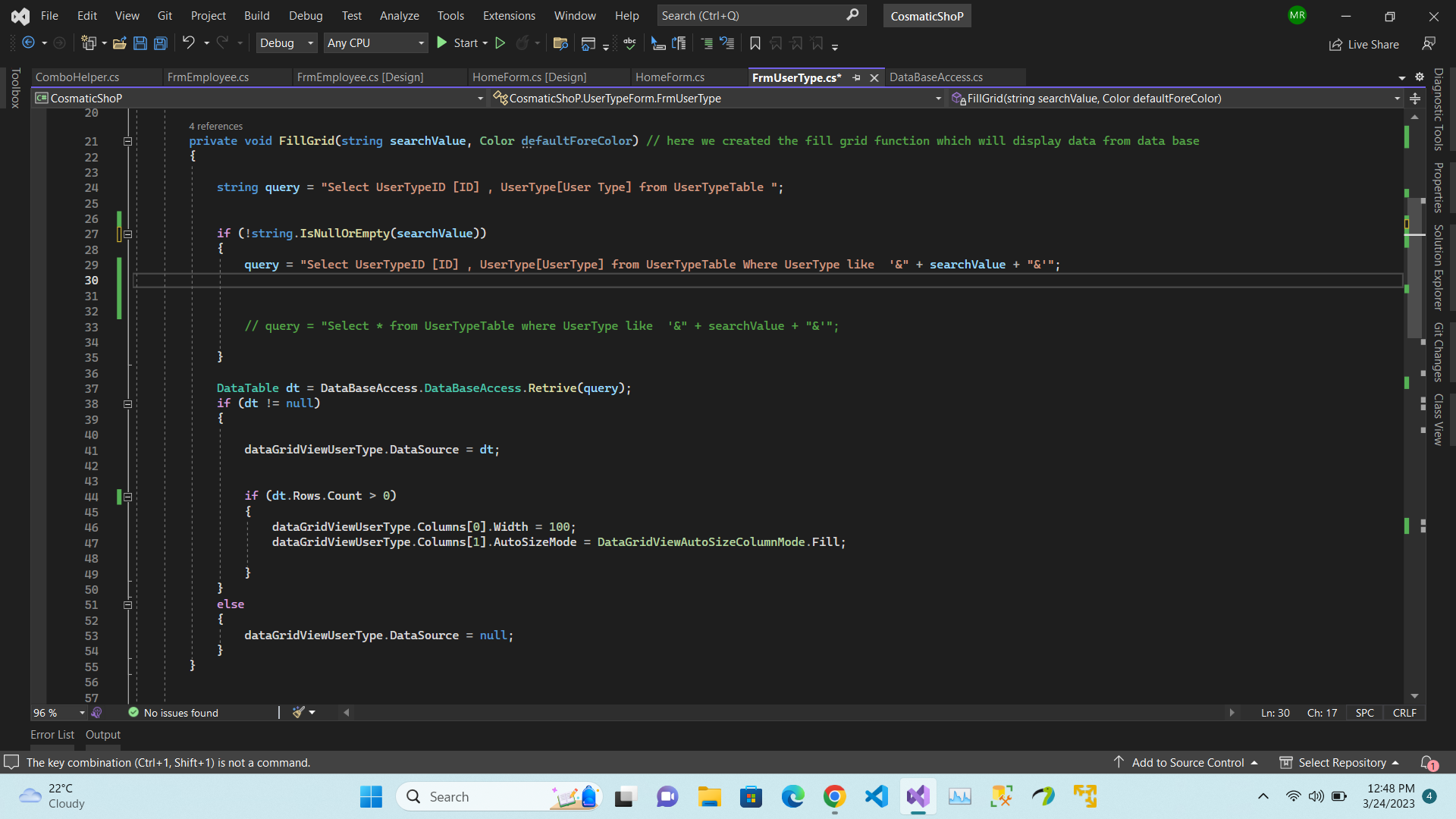Click the Send Feedback person icon
Viewport: 1456px width, 819px height.
pos(1429,44)
